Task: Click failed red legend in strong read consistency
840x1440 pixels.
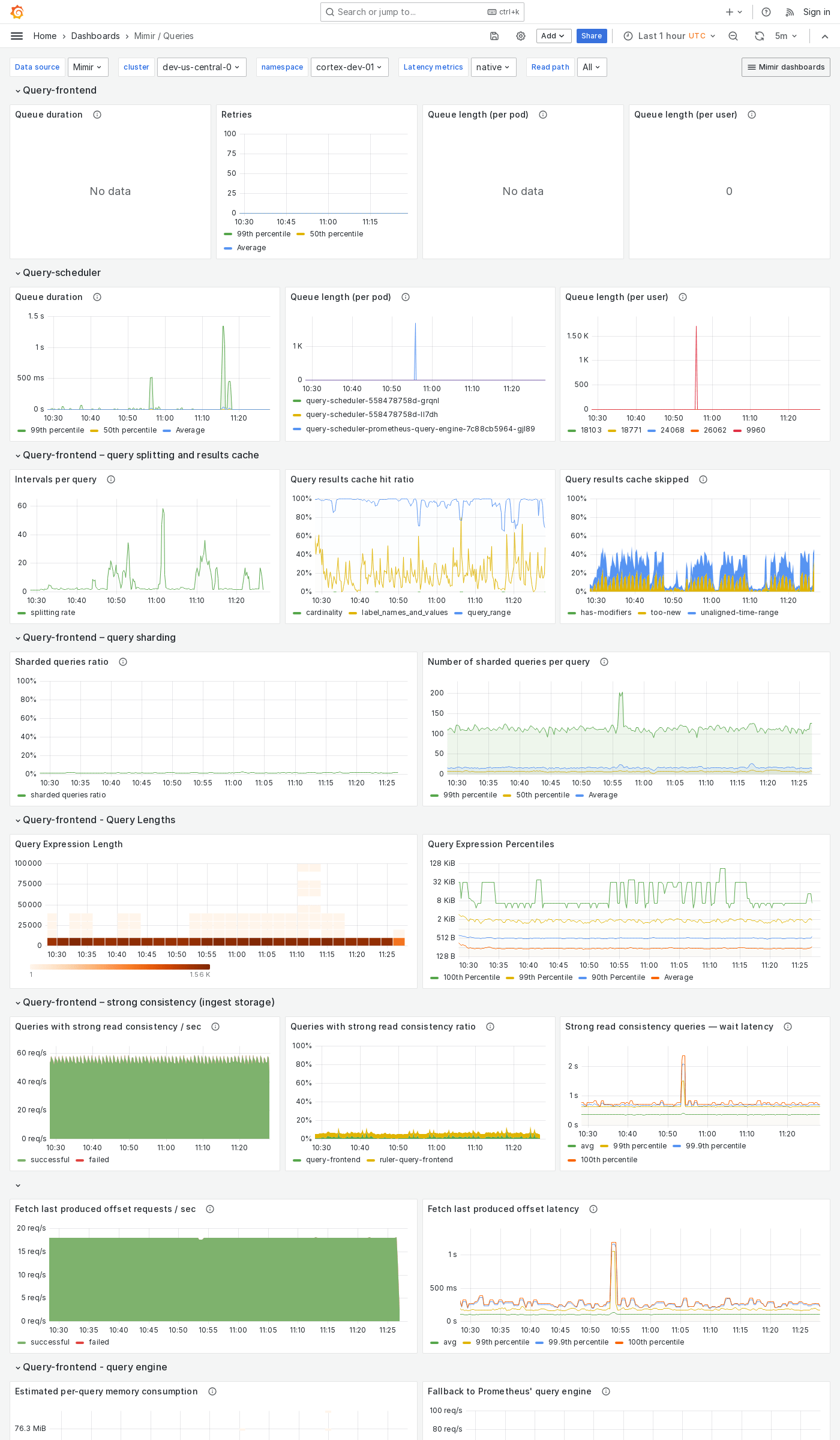Action: (x=99, y=1160)
